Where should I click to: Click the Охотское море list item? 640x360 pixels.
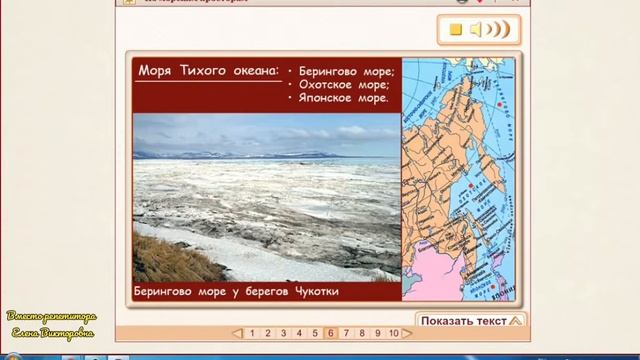pyautogui.click(x=344, y=84)
